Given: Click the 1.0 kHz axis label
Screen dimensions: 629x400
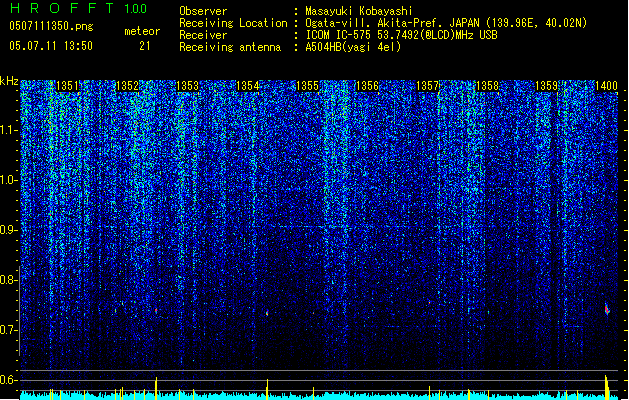Looking at the screenshot, I should point(8,180).
